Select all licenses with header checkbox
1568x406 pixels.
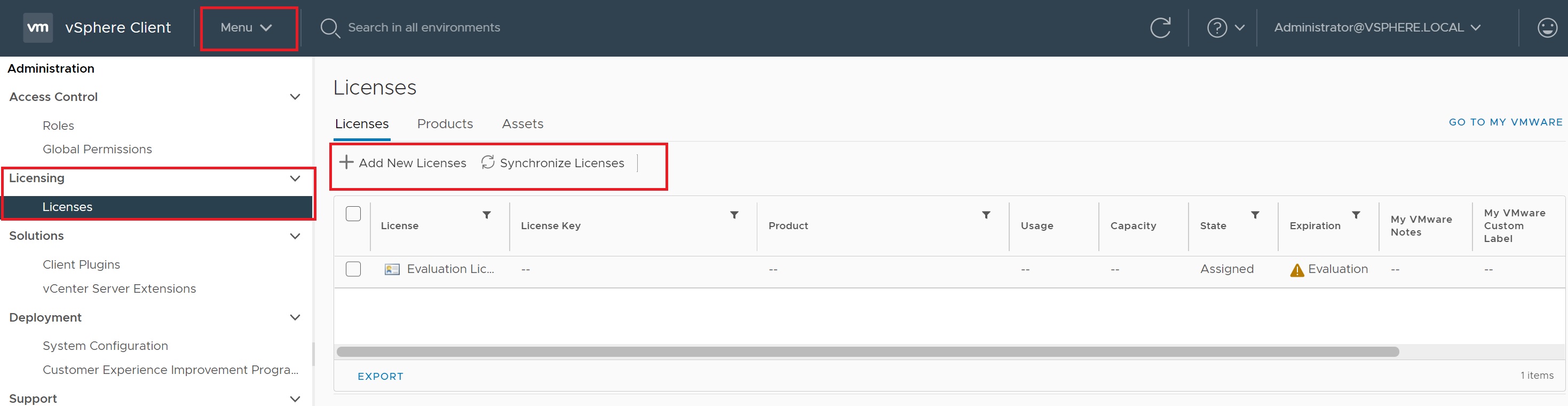[353, 214]
